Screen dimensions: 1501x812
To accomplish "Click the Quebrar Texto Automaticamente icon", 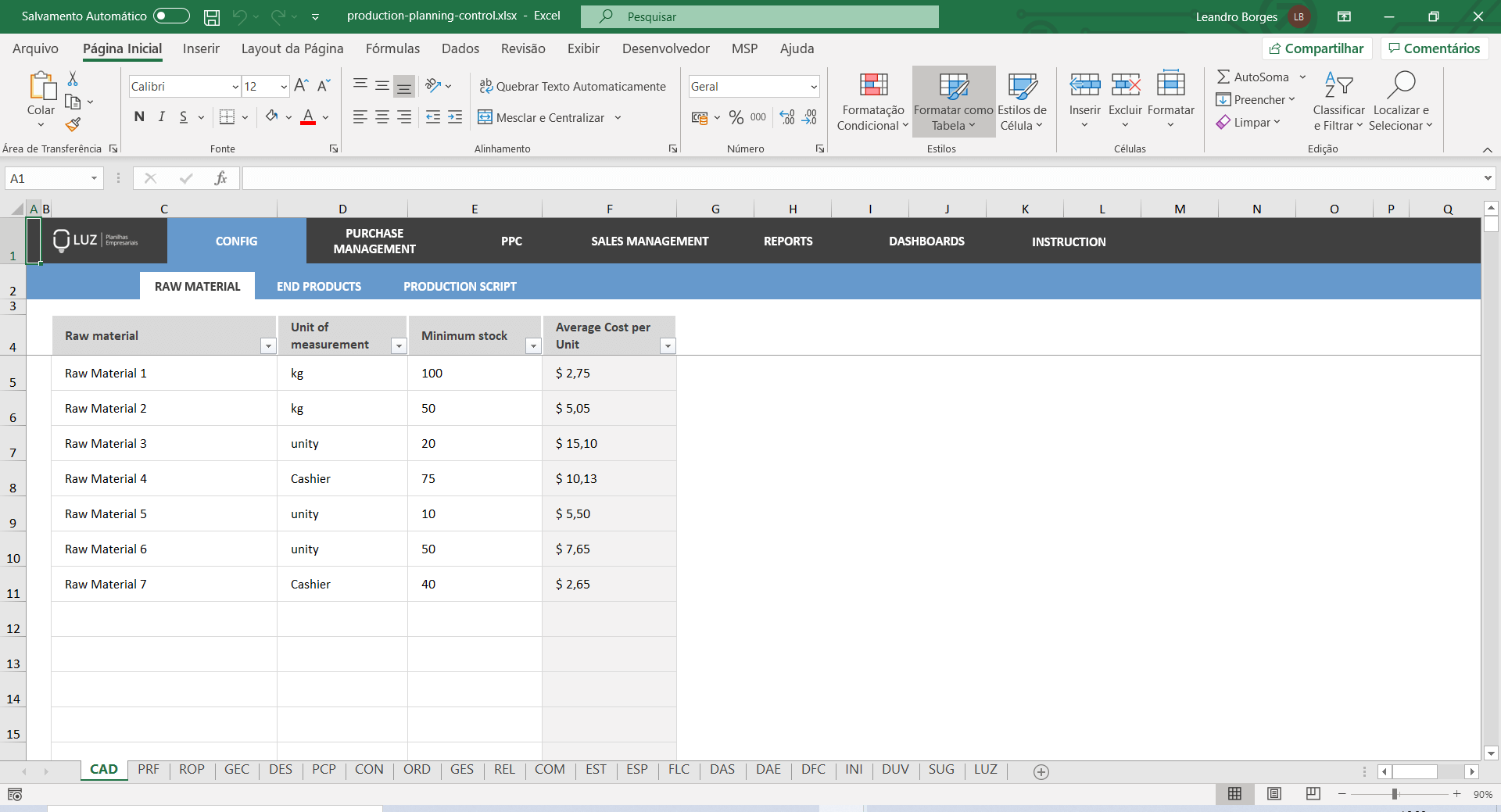I will 487,86.
